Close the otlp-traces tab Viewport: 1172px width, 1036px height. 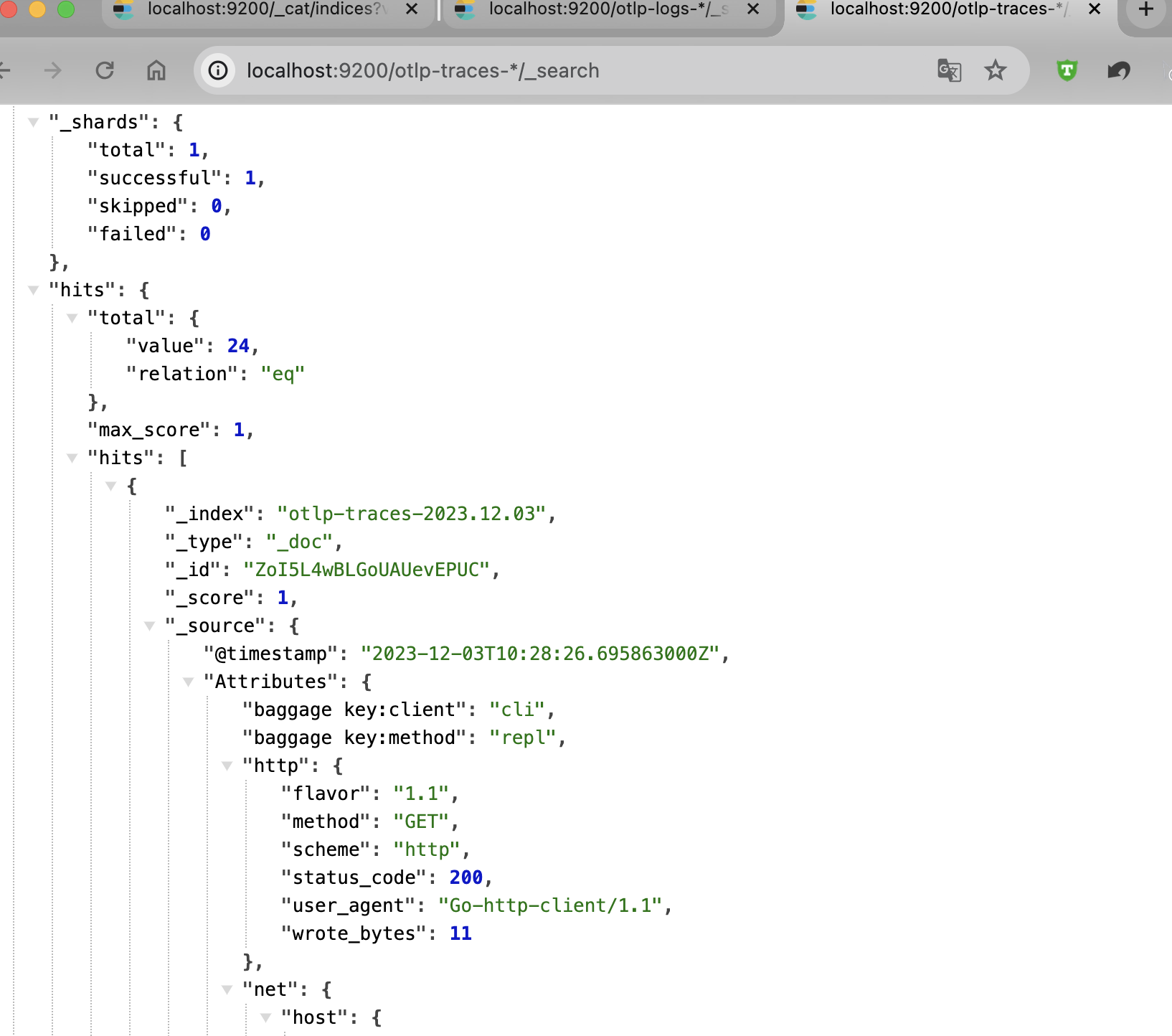1095,9
